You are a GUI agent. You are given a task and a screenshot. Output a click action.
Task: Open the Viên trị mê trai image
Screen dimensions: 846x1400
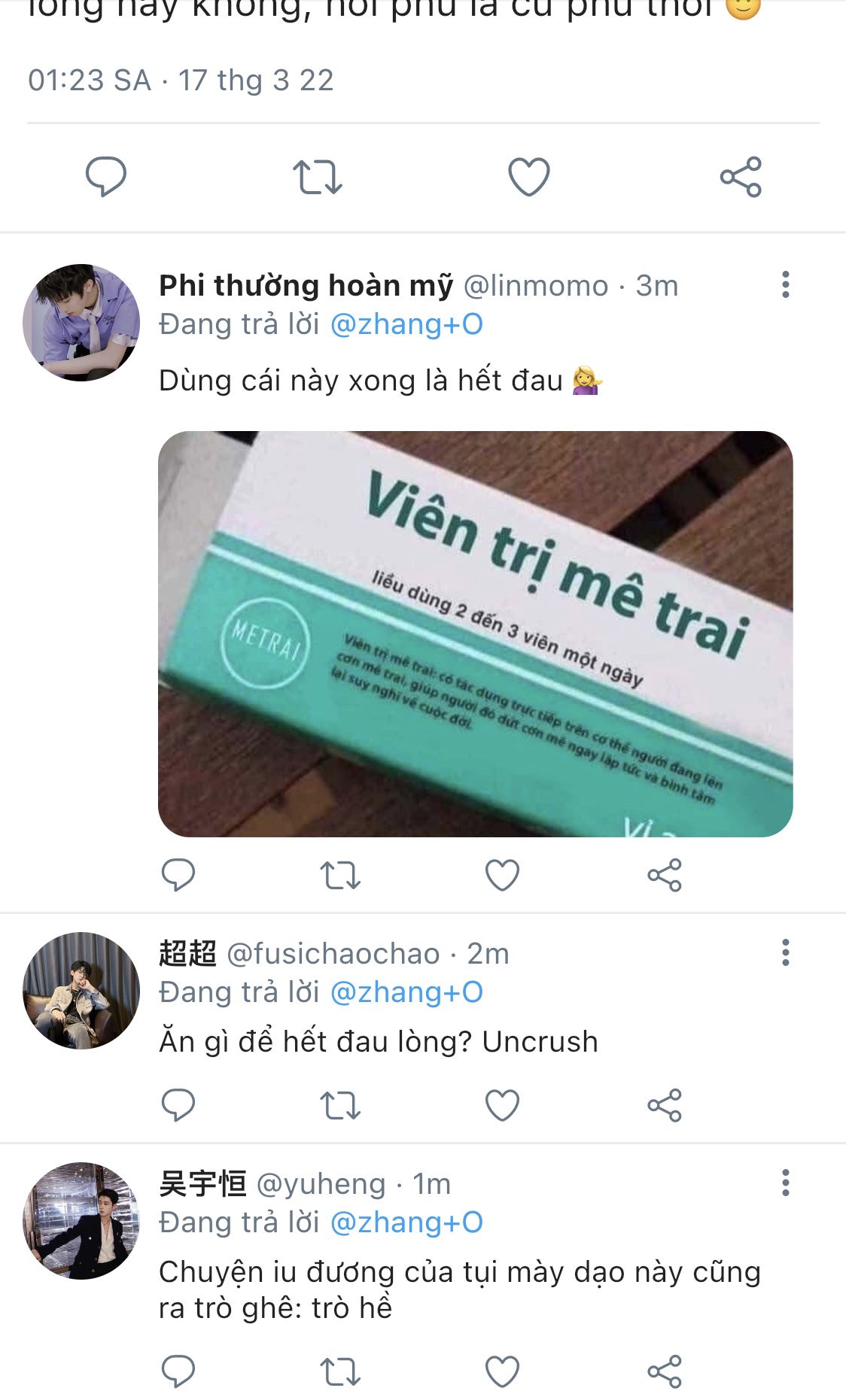476,633
